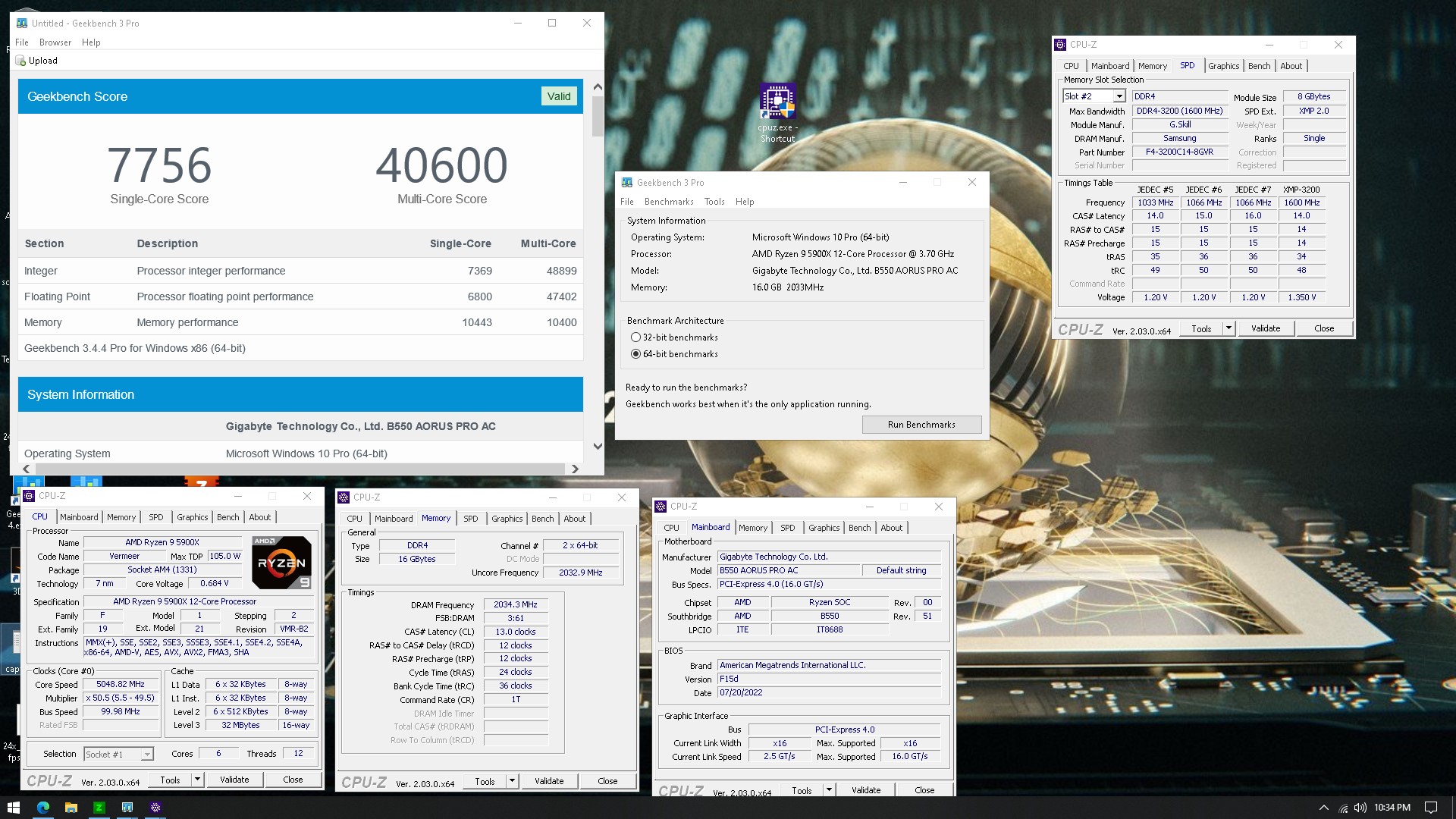Click the DRAM Frequency 2034.3 MHz field
This screenshot has height=819, width=1456.
(x=516, y=604)
